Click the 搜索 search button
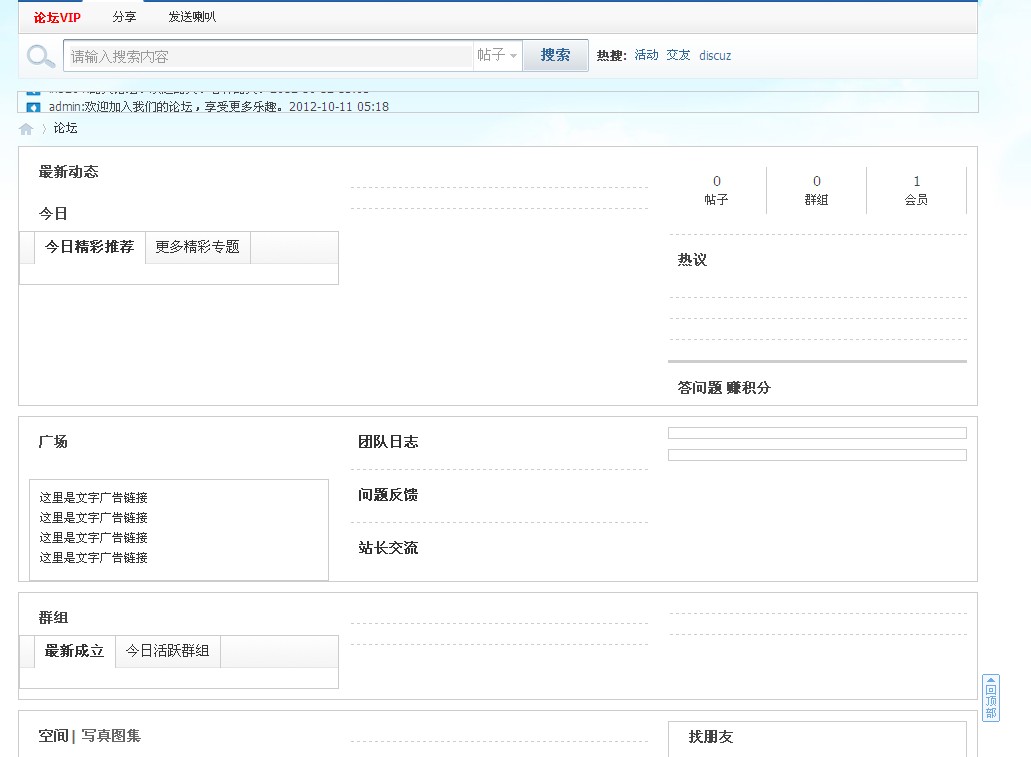The width and height of the screenshot is (1031, 757). pos(555,55)
